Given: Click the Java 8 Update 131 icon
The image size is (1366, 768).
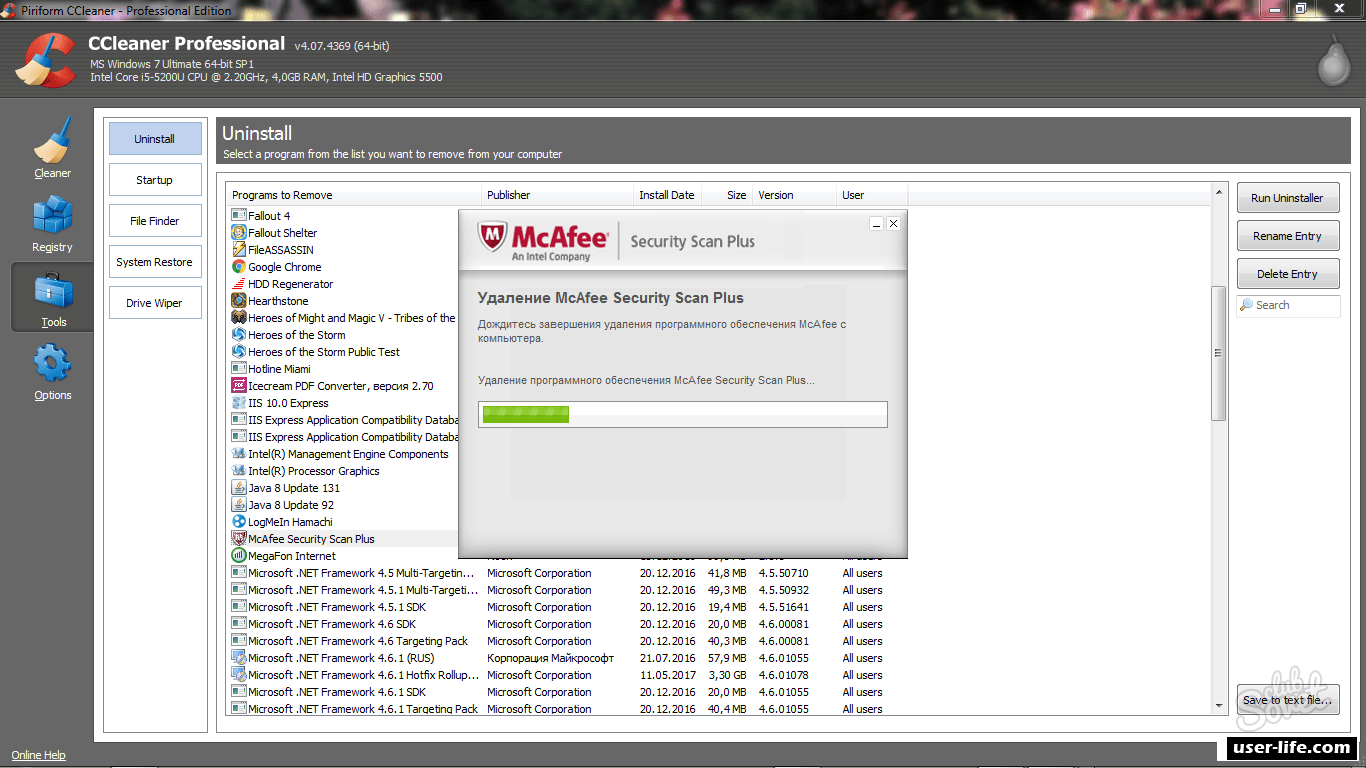Looking at the screenshot, I should coord(239,488).
